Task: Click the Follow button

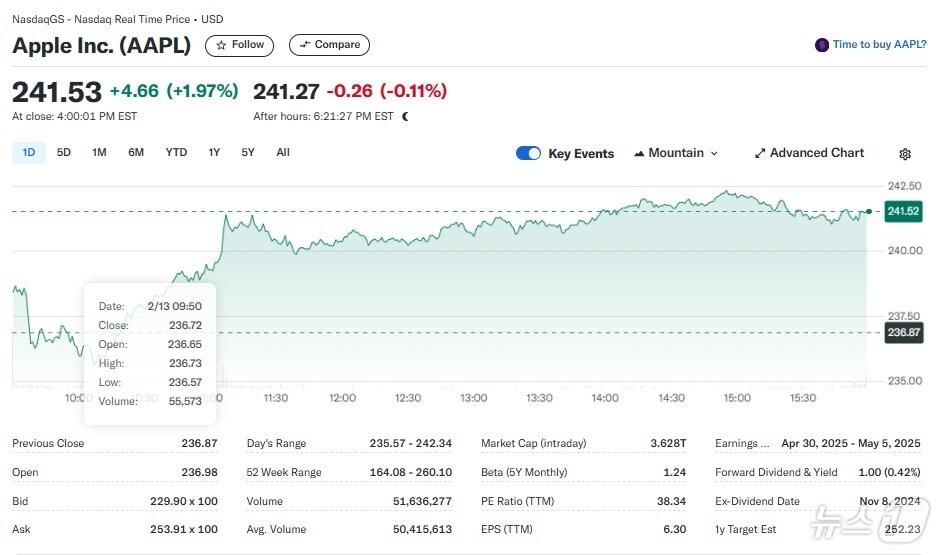Action: 240,45
